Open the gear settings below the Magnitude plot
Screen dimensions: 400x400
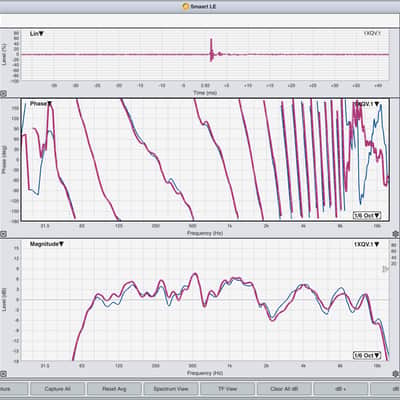coord(396,373)
